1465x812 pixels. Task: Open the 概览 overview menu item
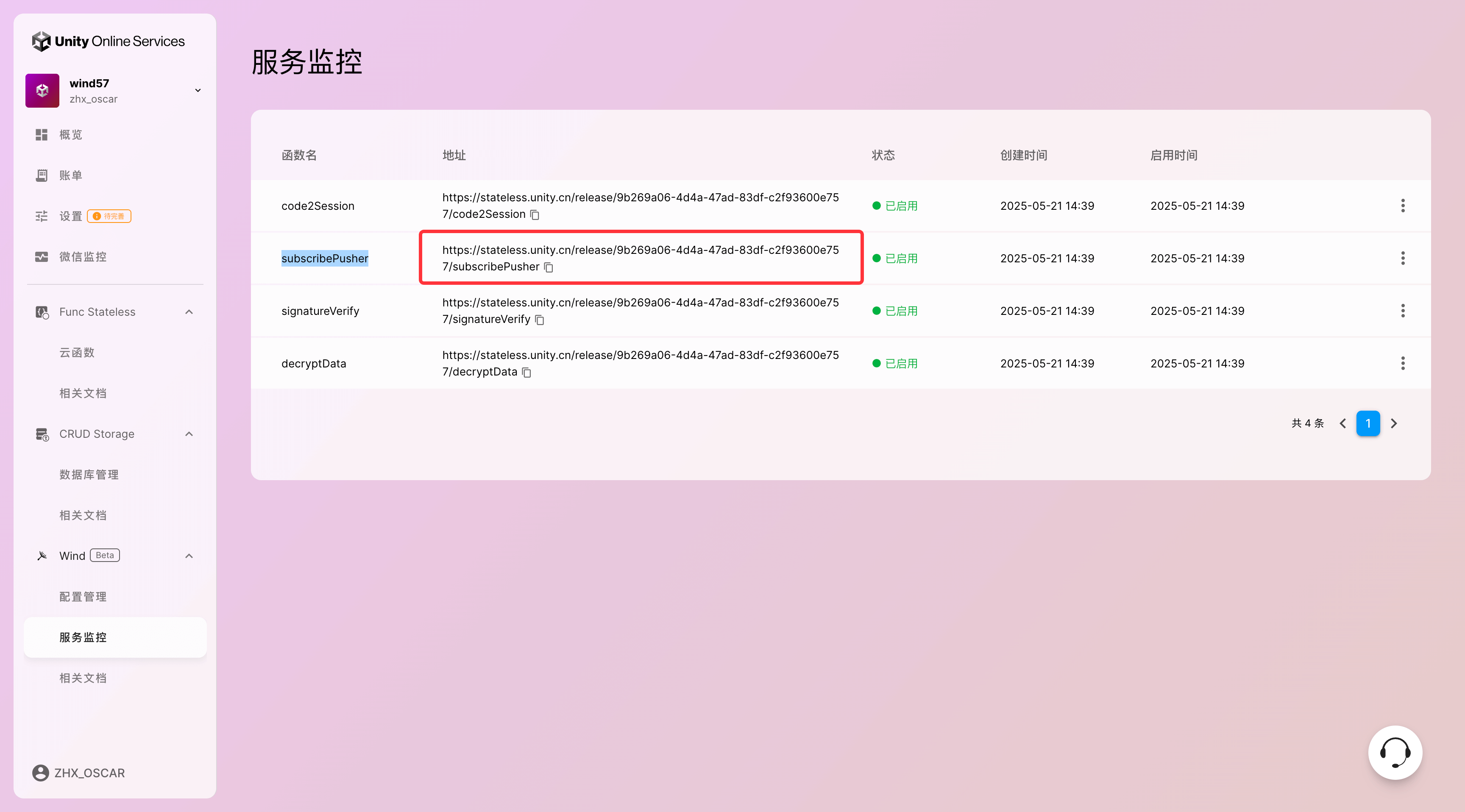pos(70,135)
